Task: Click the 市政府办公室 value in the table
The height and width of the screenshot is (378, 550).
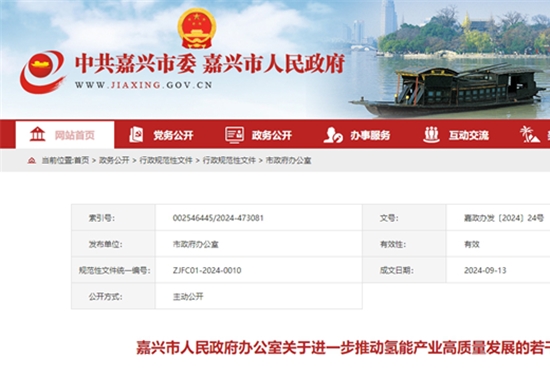Action: point(196,244)
